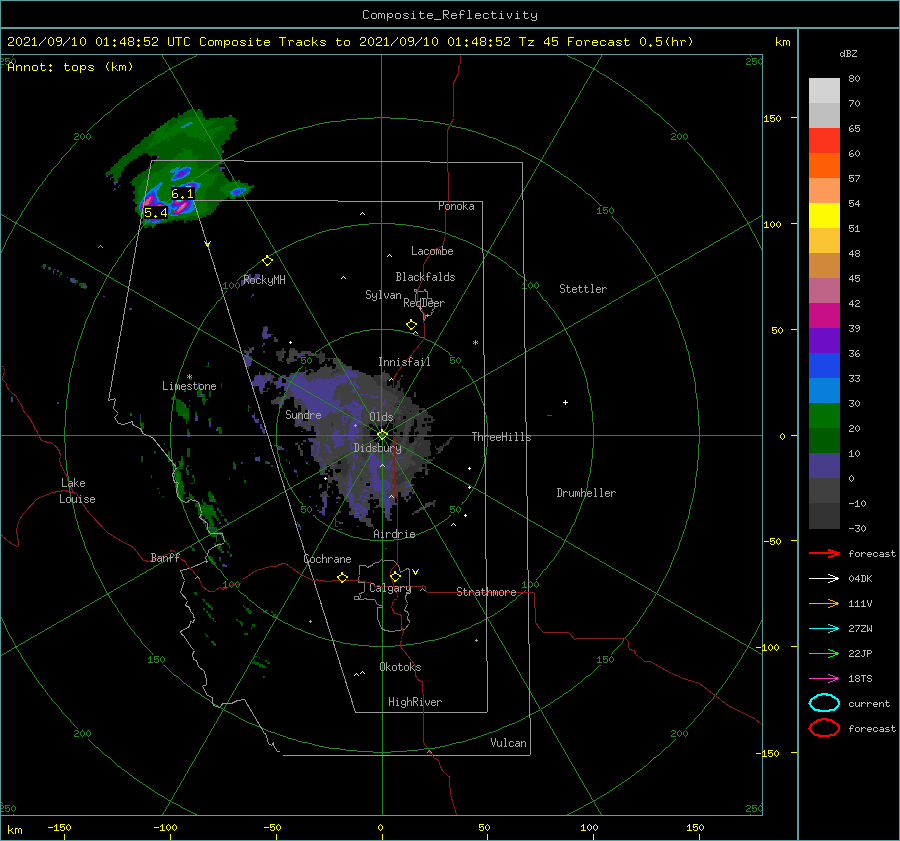Click the Airdrie town label
This screenshot has width=900, height=841.
coord(394,534)
